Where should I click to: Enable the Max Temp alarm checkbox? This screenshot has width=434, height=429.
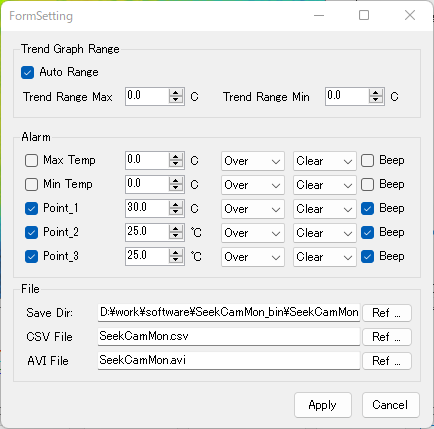[31, 160]
